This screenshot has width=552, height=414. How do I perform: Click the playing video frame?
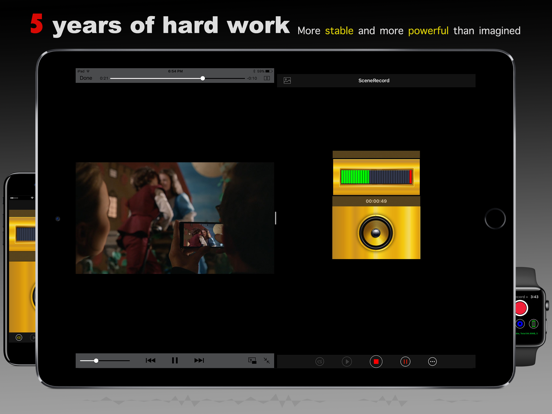pos(175,218)
